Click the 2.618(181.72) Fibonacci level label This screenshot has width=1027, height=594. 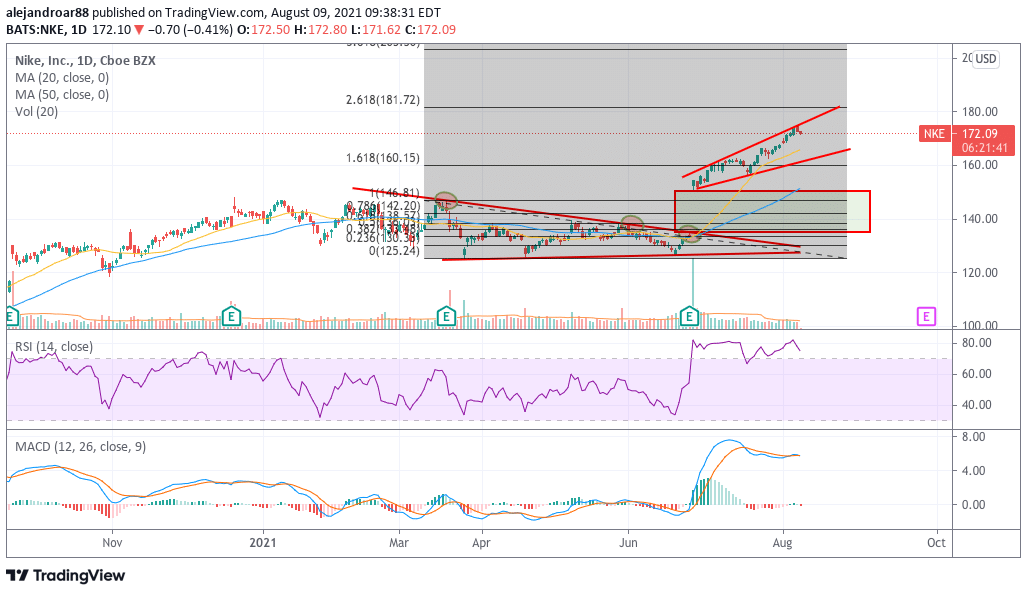tap(383, 100)
